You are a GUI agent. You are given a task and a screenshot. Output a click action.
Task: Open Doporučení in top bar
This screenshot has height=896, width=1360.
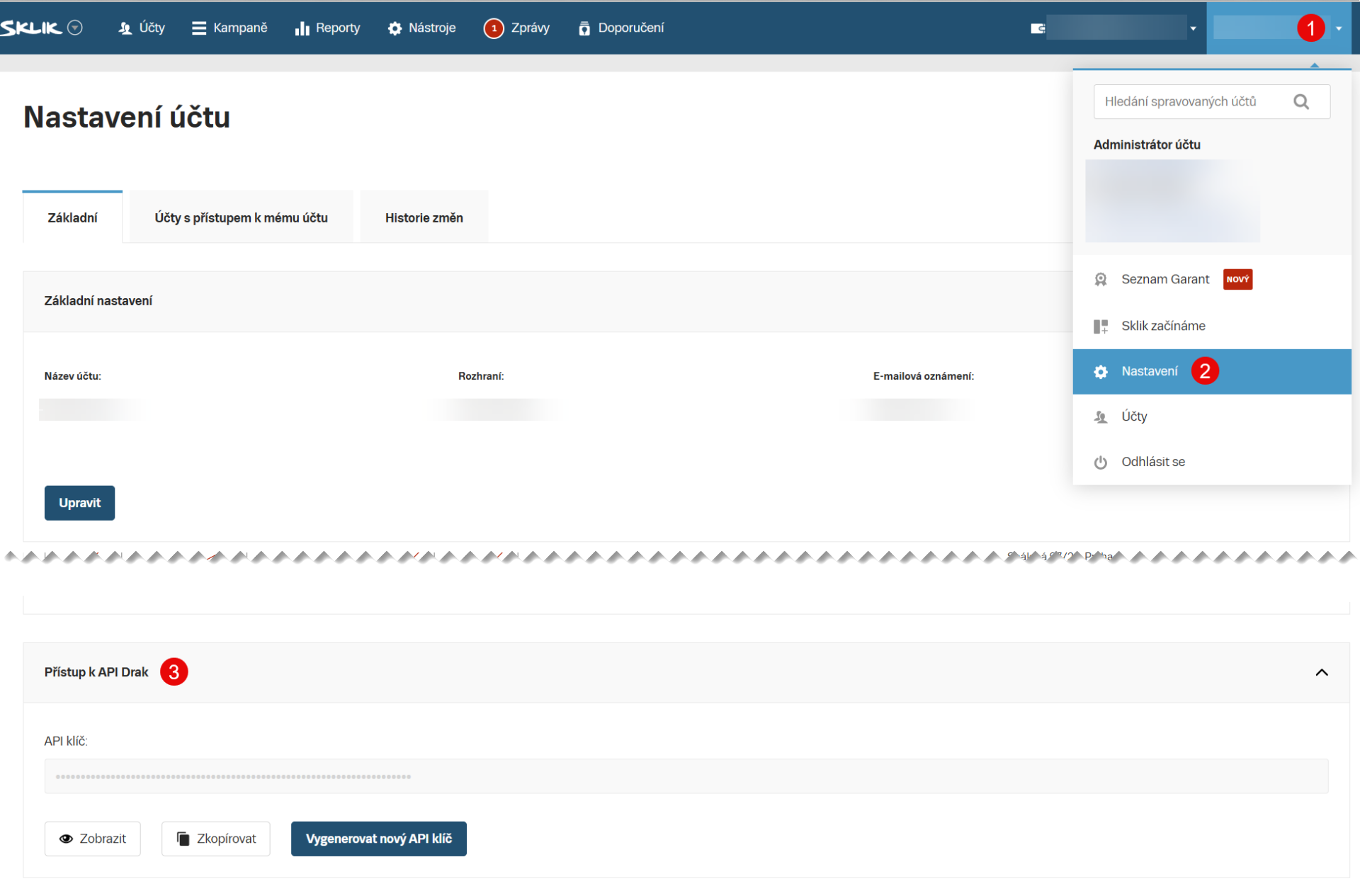[x=620, y=28]
